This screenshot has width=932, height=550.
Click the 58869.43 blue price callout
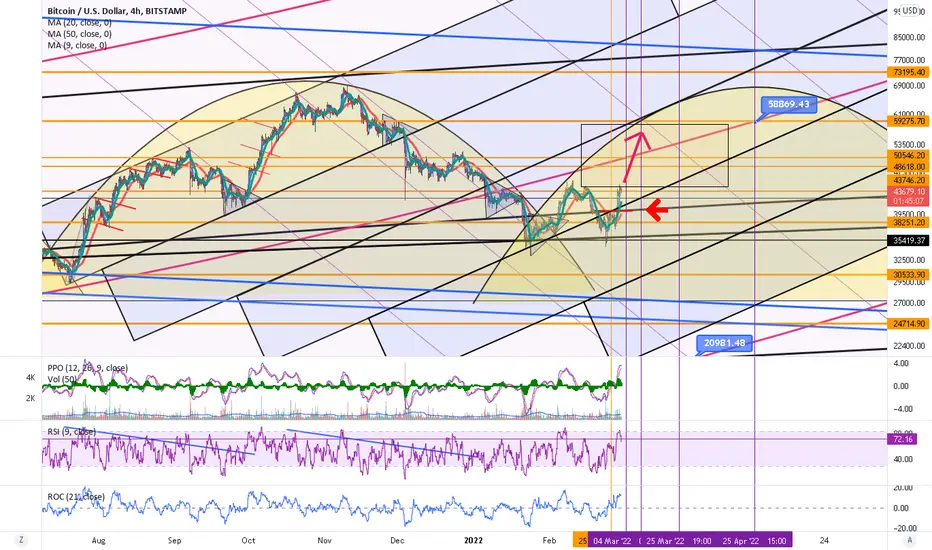(x=788, y=105)
